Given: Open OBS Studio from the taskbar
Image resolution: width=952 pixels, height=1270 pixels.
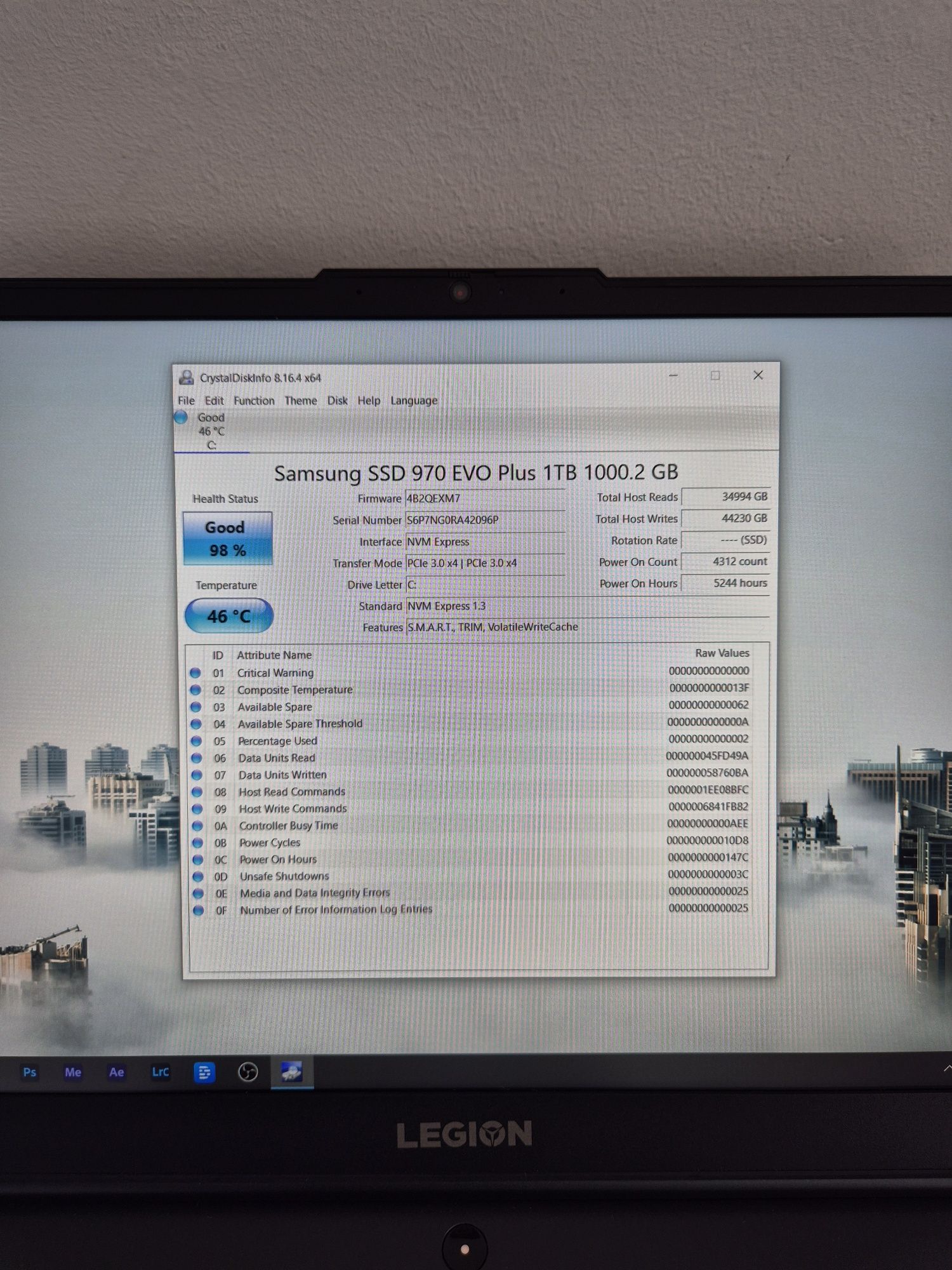Looking at the screenshot, I should [x=248, y=1073].
